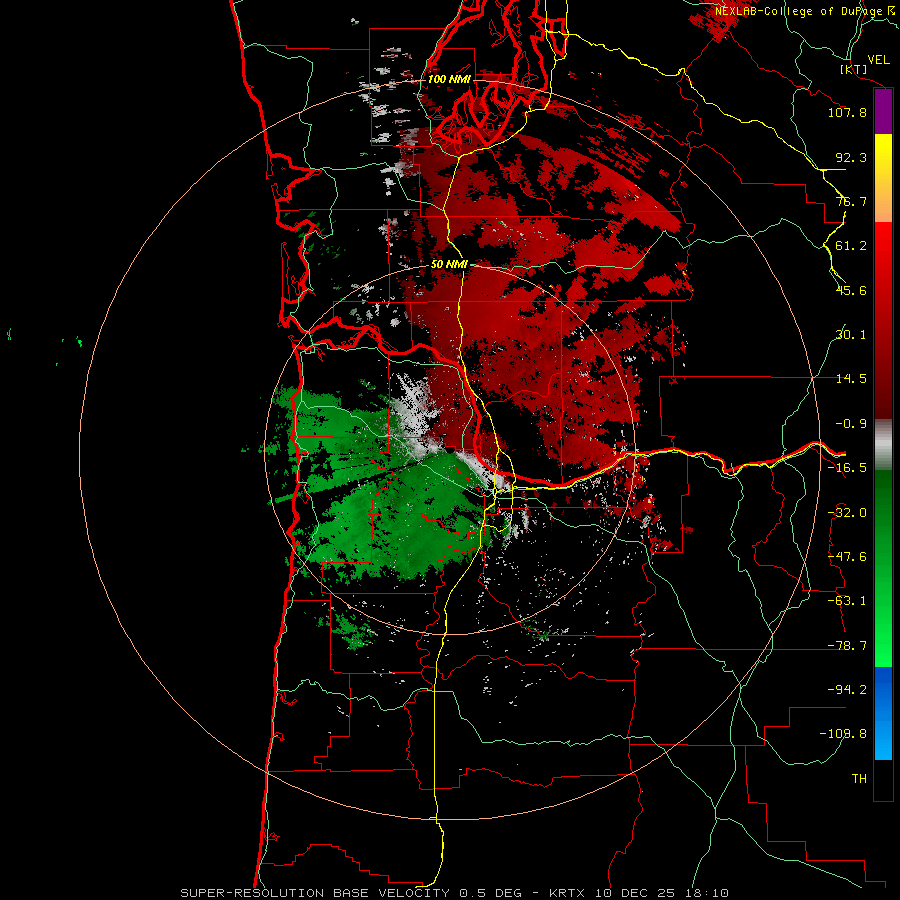Image resolution: width=900 pixels, height=900 pixels.
Task: Select the -94.2 scale value
Action: click(847, 689)
